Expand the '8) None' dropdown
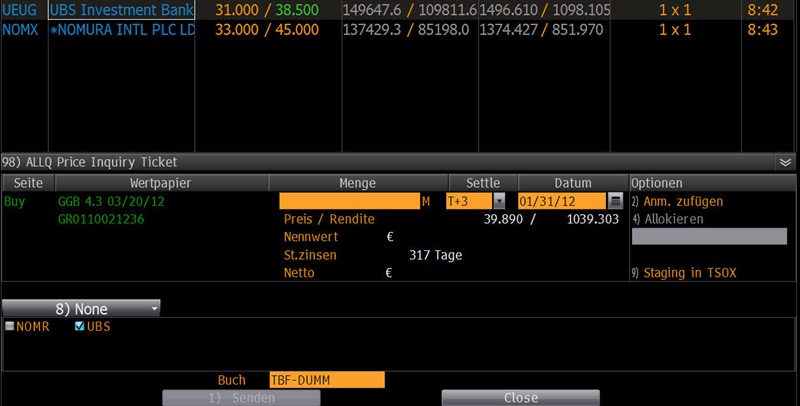Screen dimensions: 800x406 click(x=82, y=309)
